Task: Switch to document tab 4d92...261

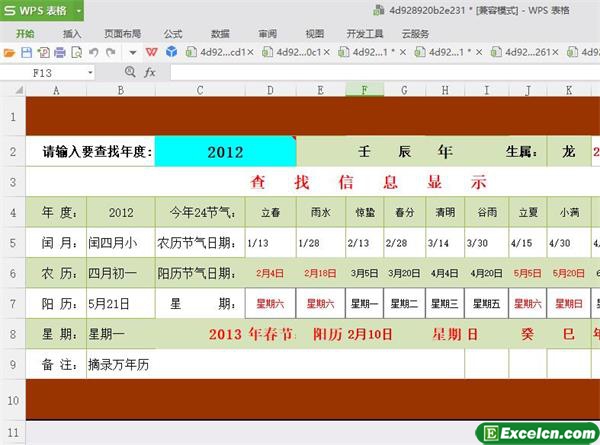Action: 521,52
